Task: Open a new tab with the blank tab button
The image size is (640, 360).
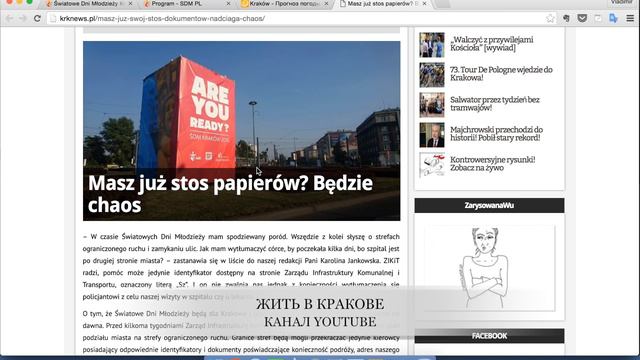Action: [442, 4]
